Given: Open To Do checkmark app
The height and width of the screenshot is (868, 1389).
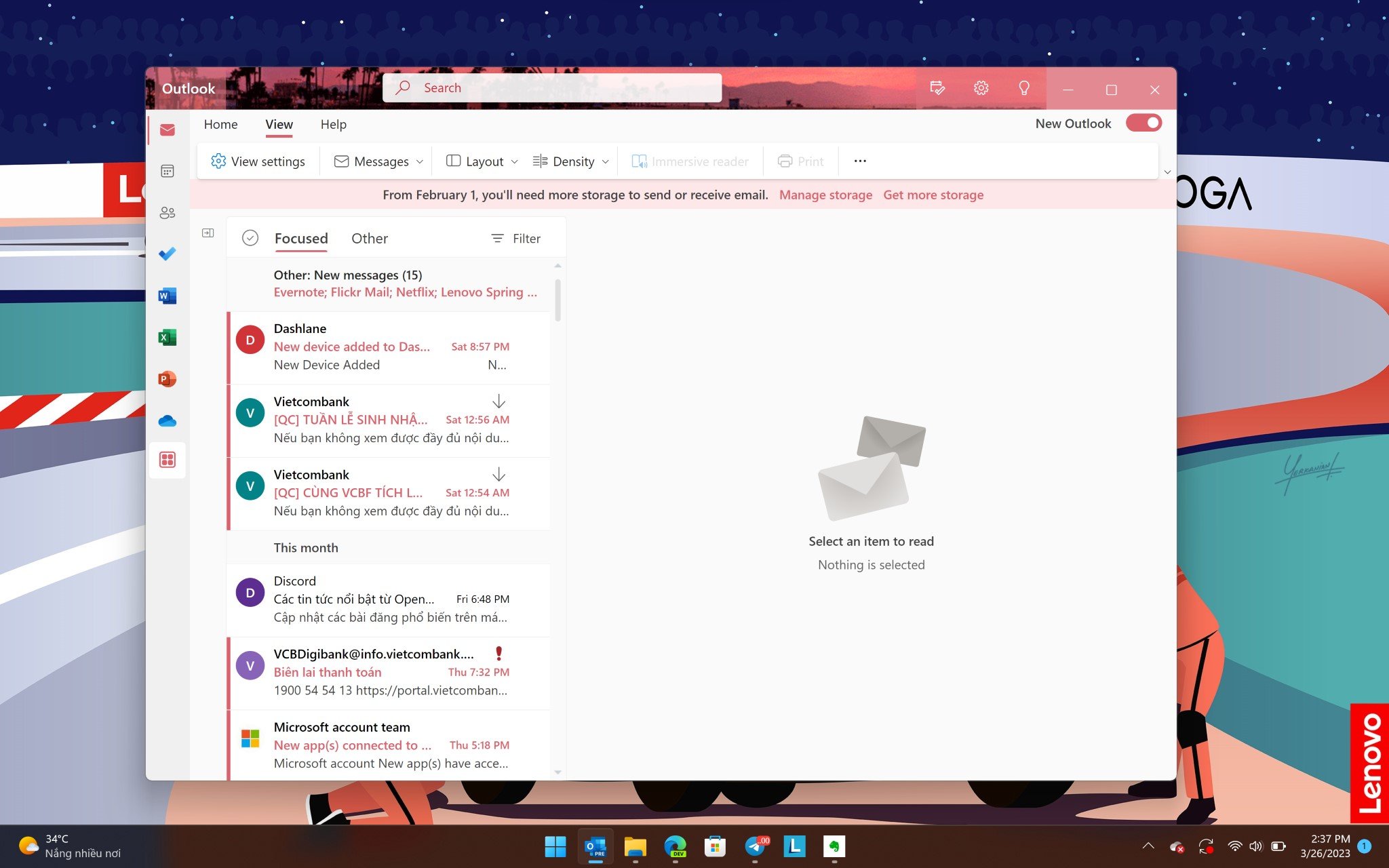Looking at the screenshot, I should (x=168, y=254).
